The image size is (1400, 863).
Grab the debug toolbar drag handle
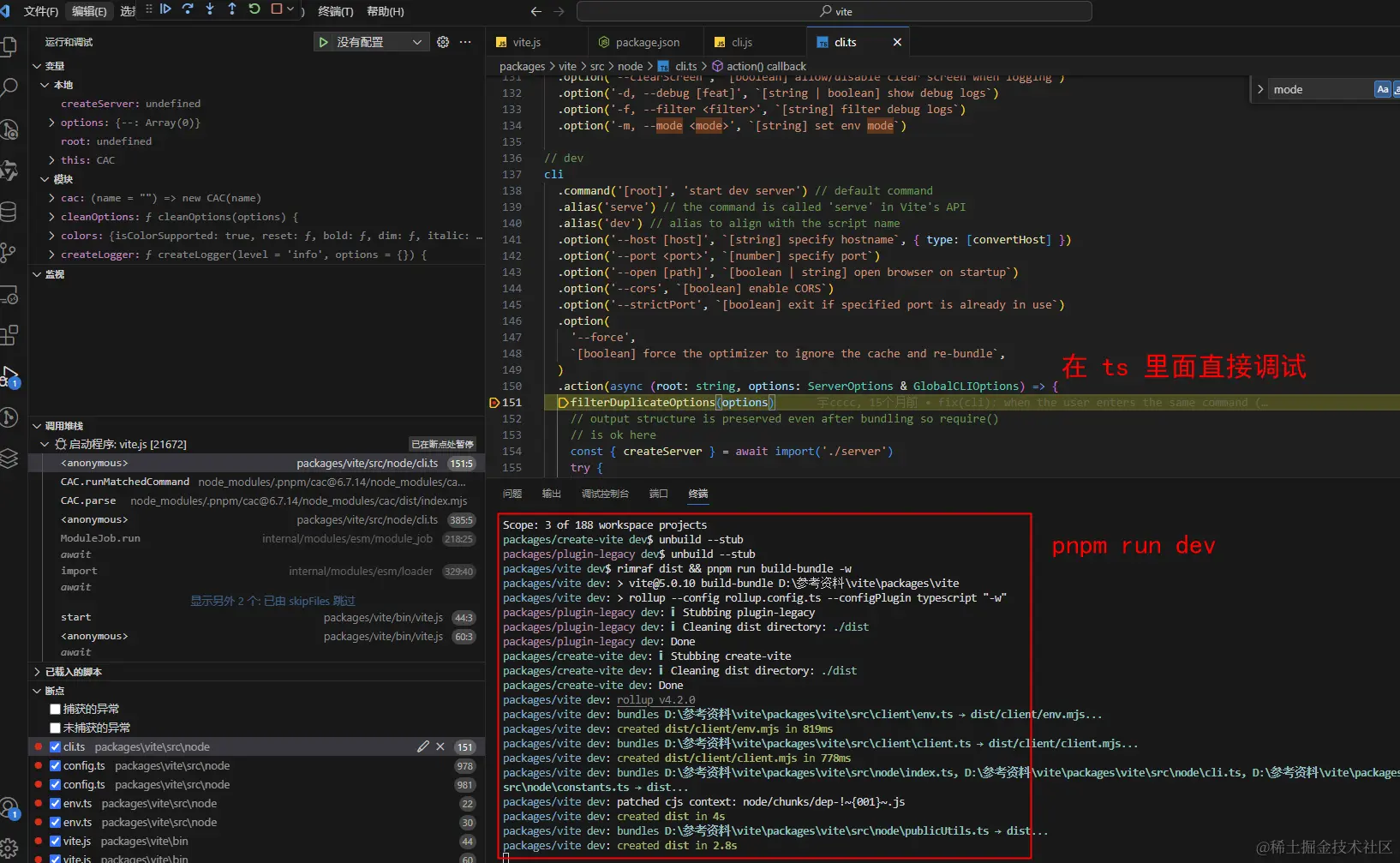tap(149, 9)
